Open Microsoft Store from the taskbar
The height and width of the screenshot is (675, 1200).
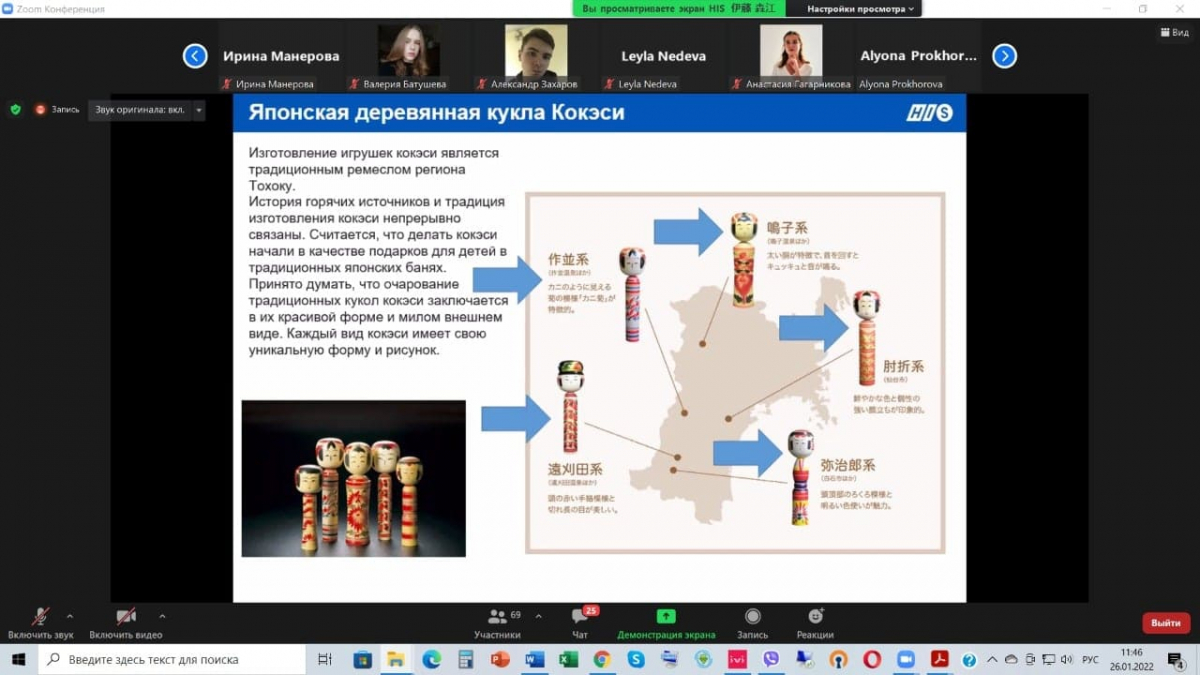point(363,659)
